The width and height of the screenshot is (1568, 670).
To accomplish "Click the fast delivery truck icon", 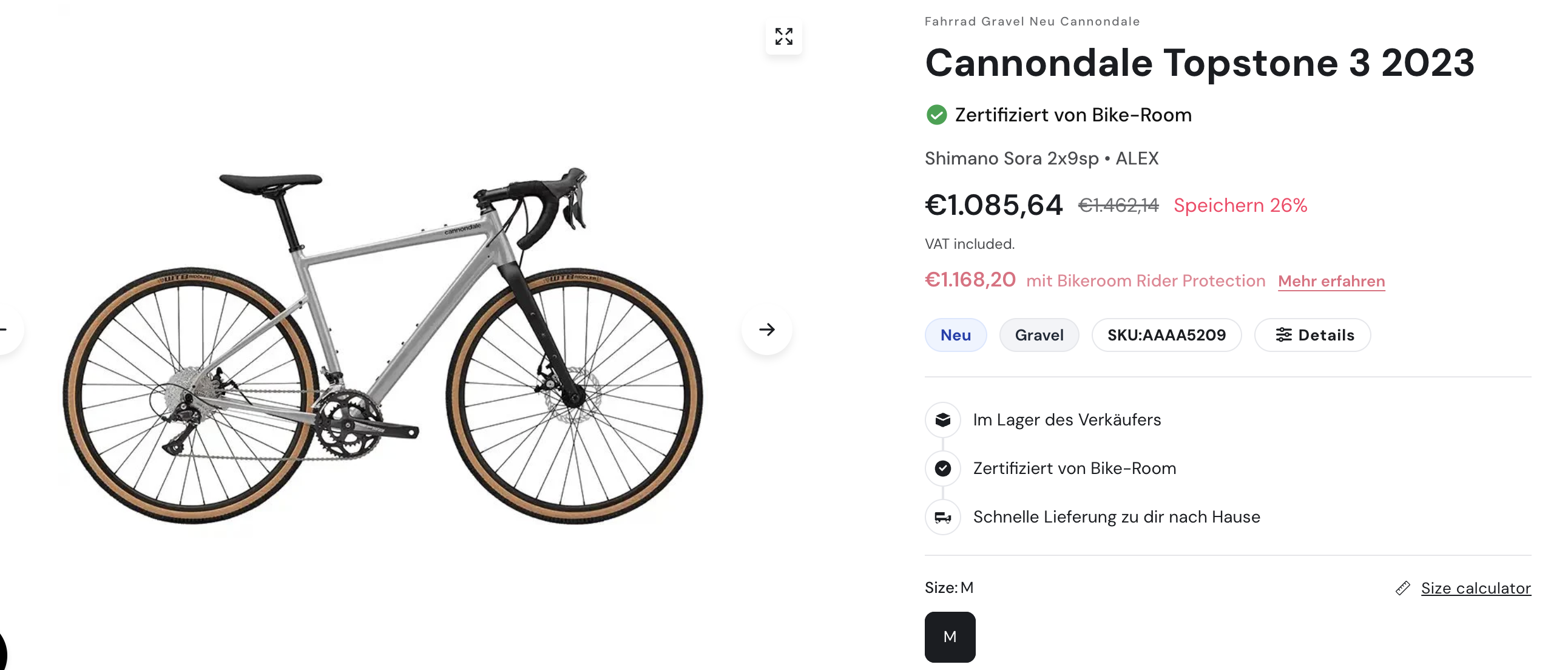I will (x=943, y=517).
